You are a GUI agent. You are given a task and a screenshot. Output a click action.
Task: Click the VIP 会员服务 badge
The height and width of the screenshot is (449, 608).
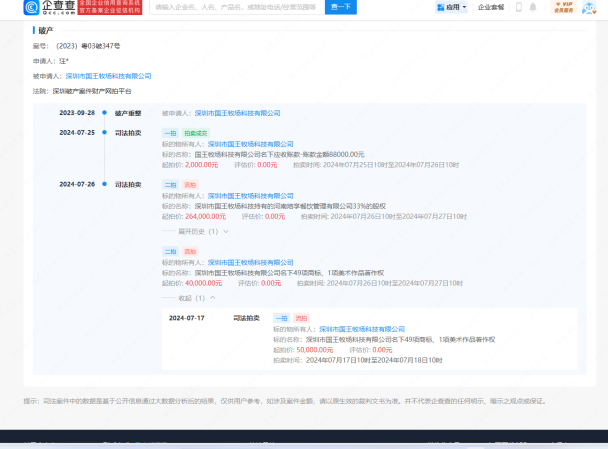(x=564, y=7)
